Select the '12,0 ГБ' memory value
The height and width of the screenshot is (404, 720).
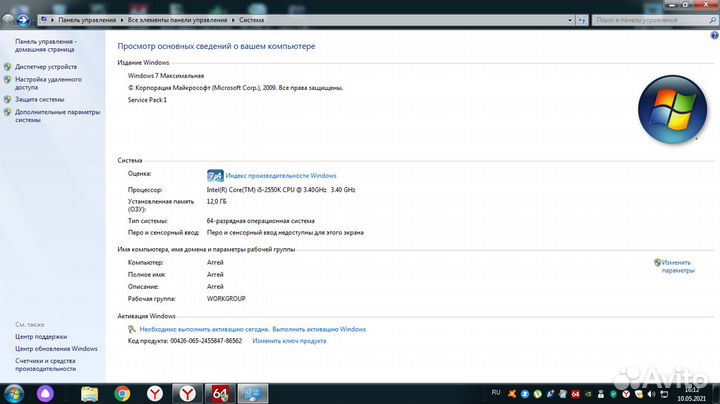[217, 202]
